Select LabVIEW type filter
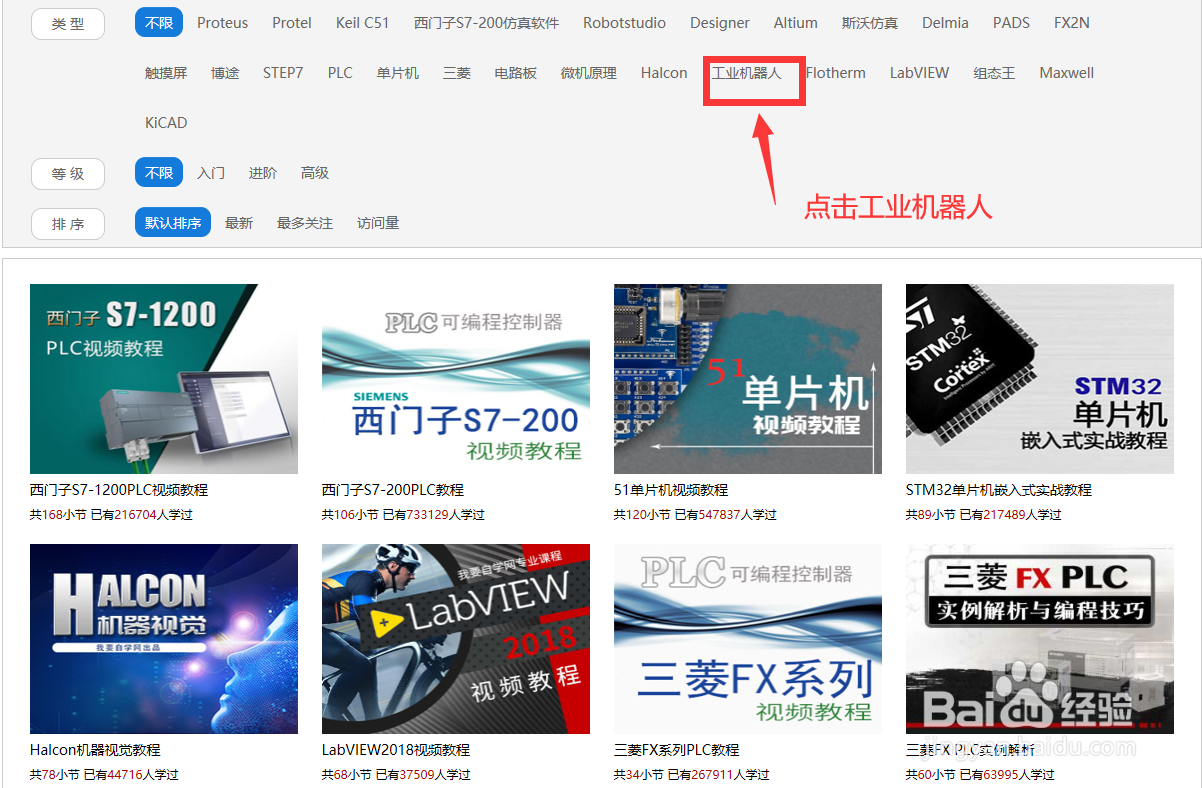Viewport: 1202px width, 788px height. pyautogui.click(x=920, y=73)
